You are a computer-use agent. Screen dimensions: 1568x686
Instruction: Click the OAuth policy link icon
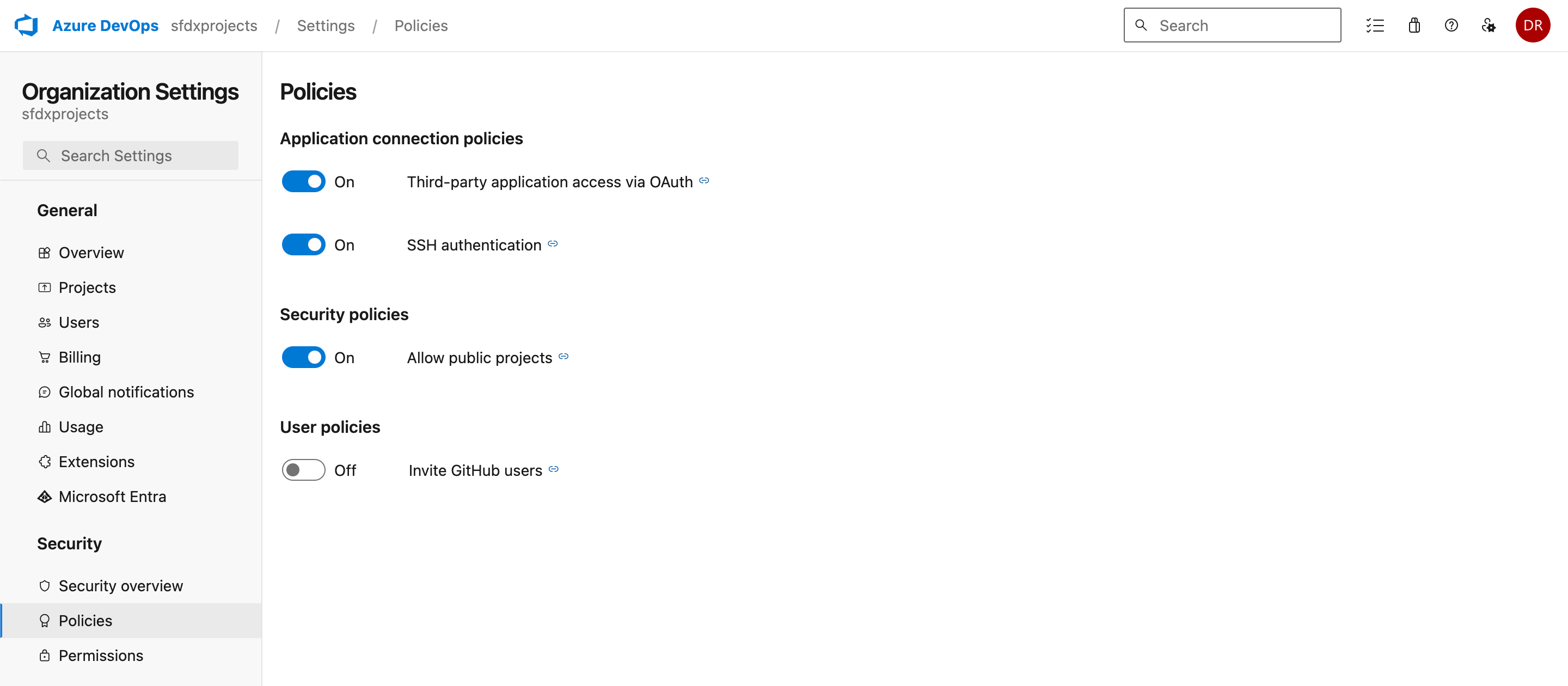pos(705,181)
